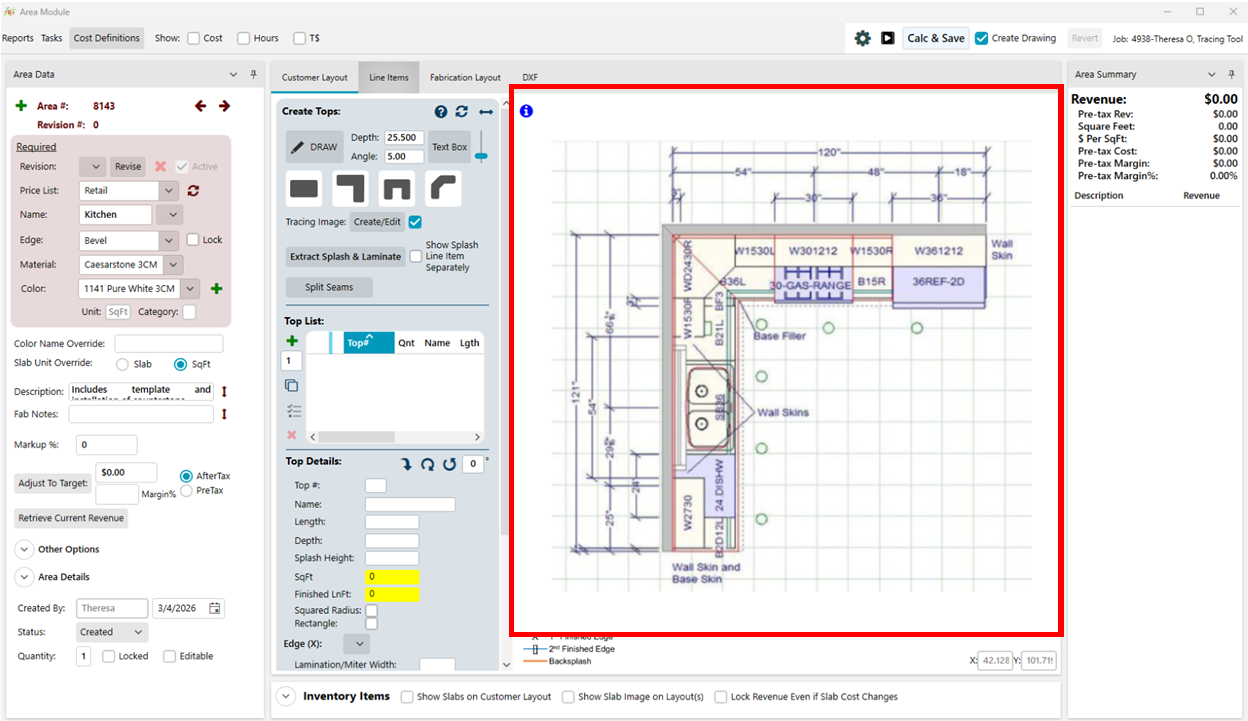Open the Created date calendar picker

(x=216, y=608)
